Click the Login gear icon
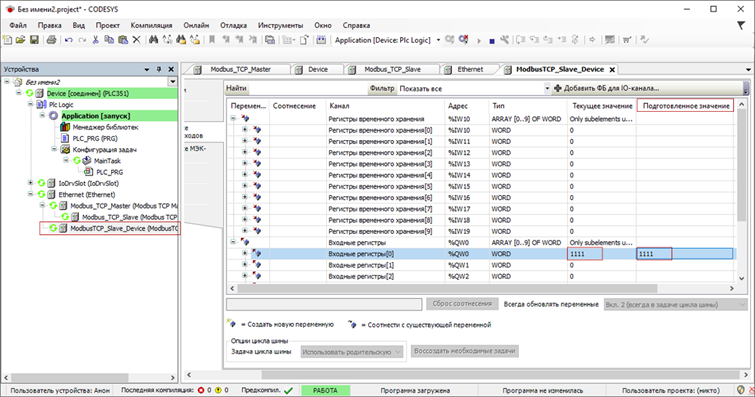This screenshot has height=397, width=755. [x=449, y=40]
